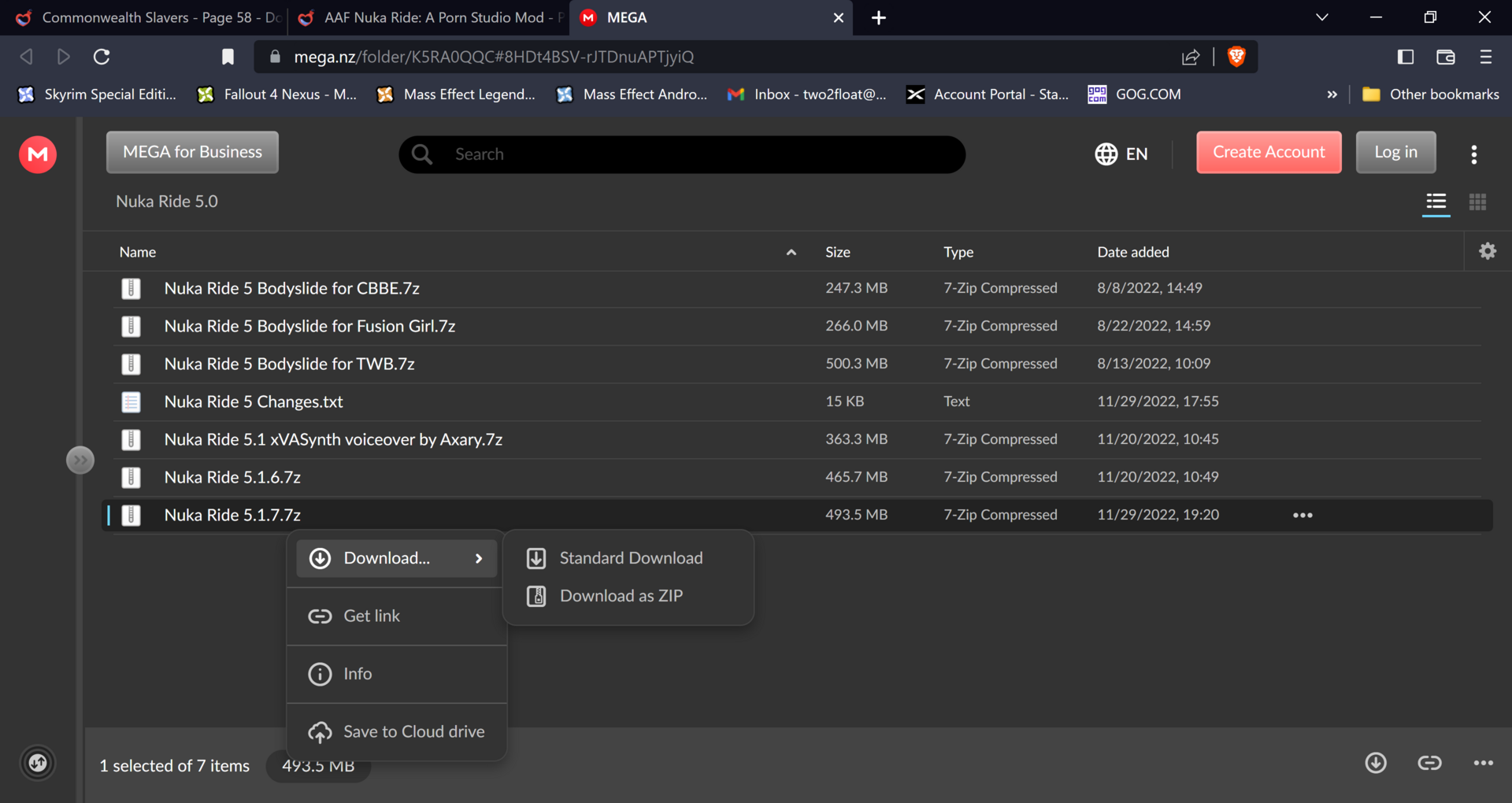1512x803 pixels.
Task: Click the MEGA search field
Action: (x=682, y=154)
